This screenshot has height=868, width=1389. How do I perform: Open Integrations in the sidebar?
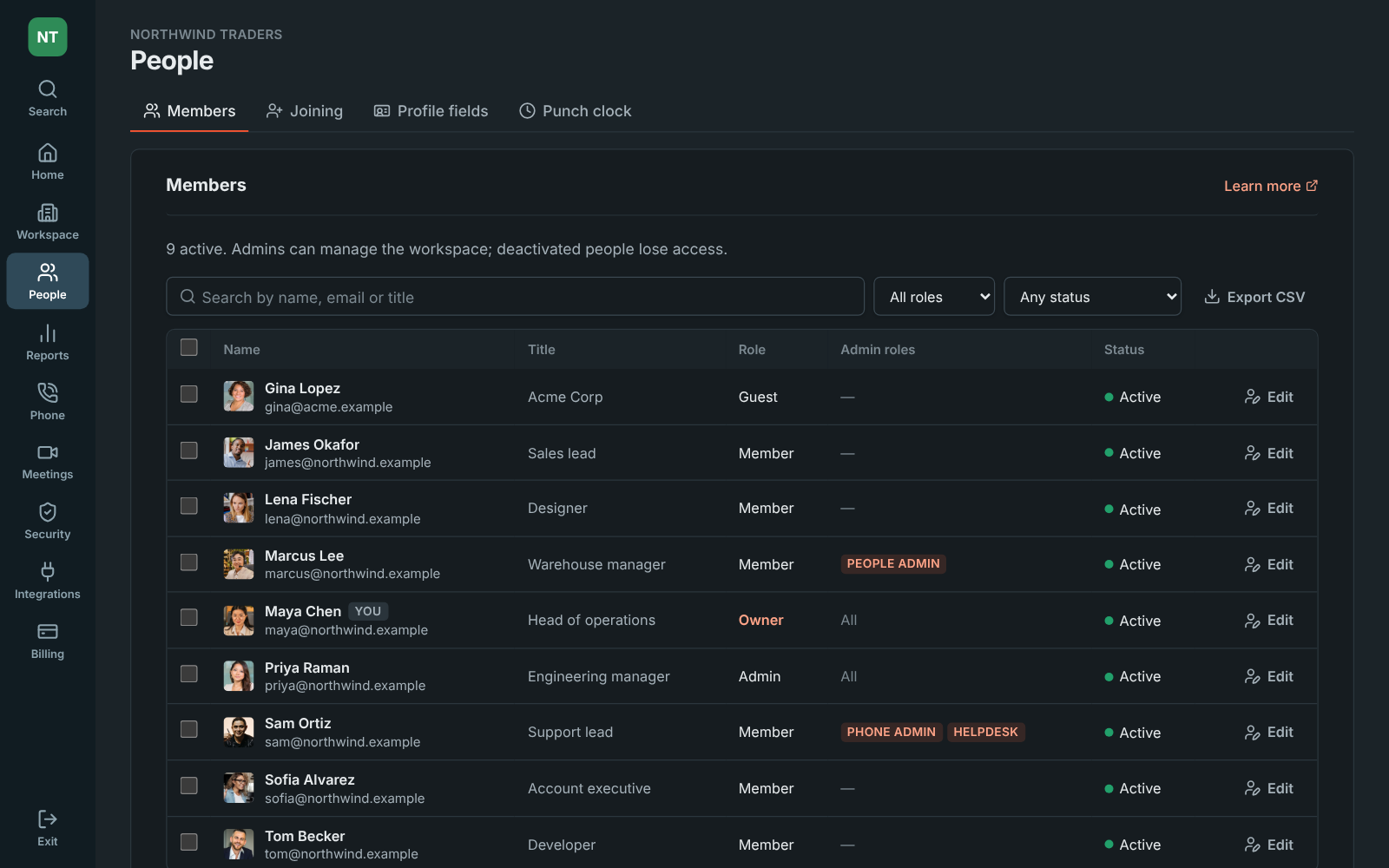click(x=48, y=582)
